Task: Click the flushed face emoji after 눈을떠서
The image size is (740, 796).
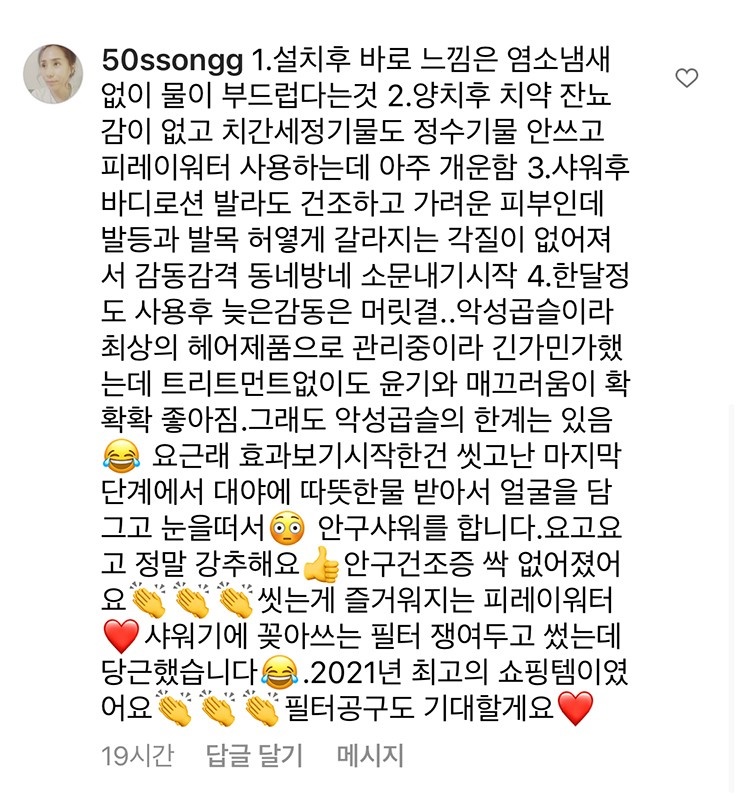Action: 288,528
